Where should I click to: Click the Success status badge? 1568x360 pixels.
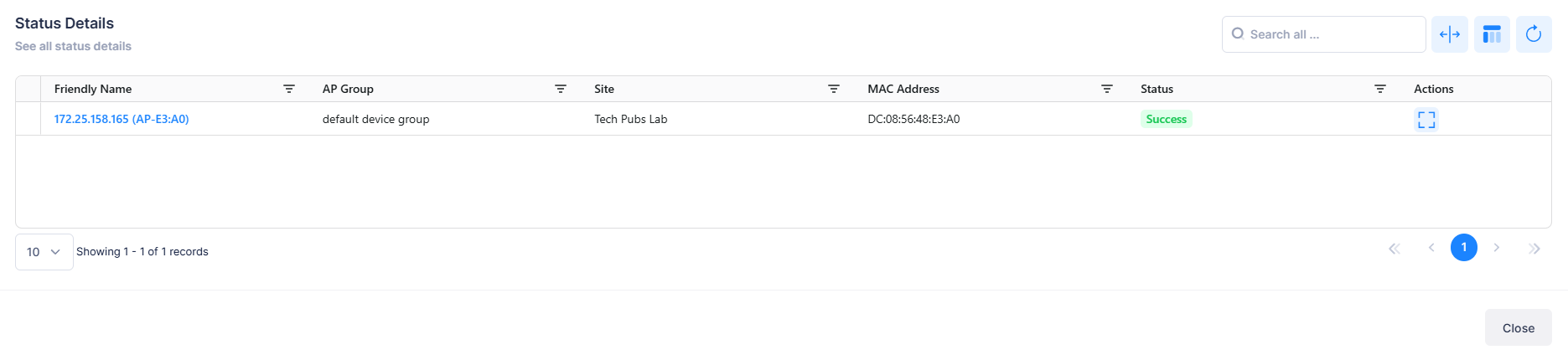(x=1166, y=119)
